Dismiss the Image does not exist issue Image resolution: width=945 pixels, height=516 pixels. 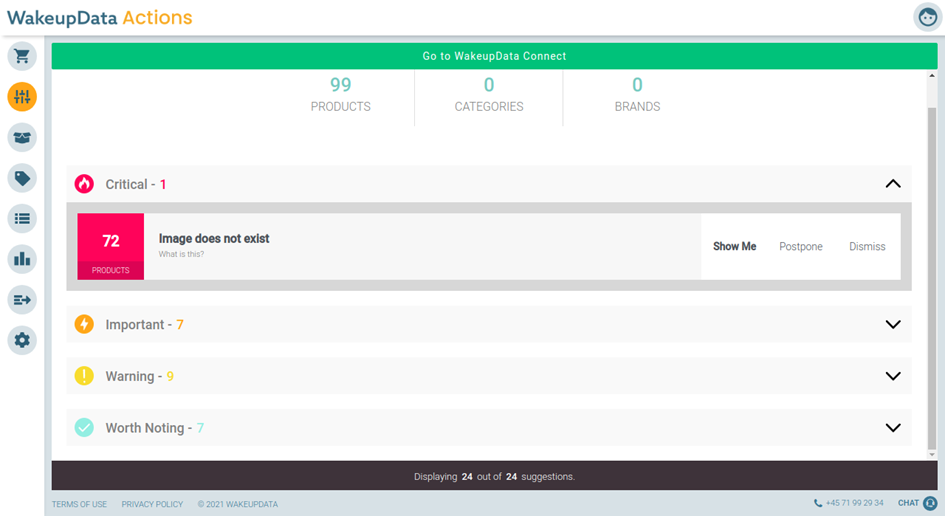[867, 247]
